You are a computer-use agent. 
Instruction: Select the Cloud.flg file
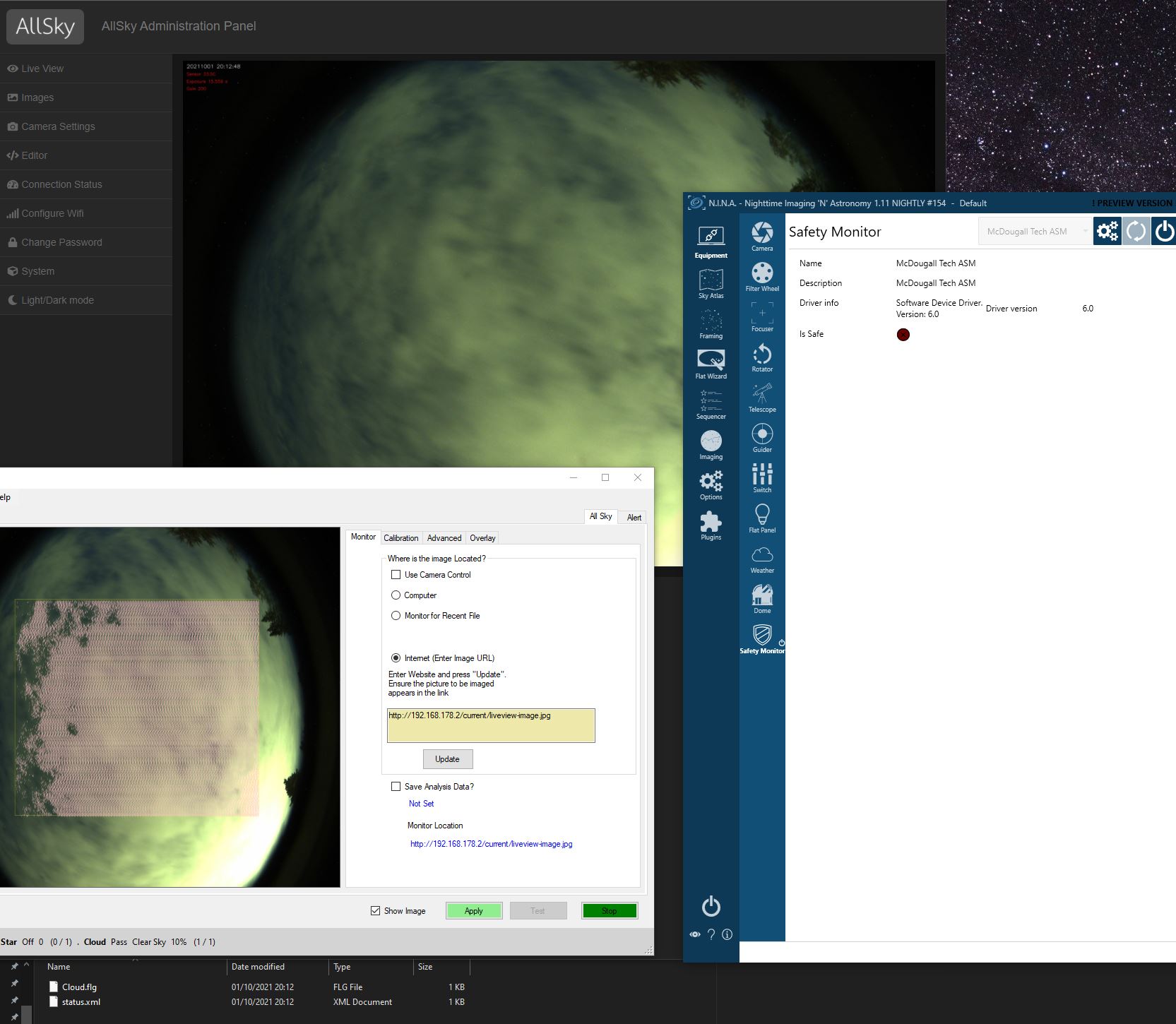tap(79, 987)
